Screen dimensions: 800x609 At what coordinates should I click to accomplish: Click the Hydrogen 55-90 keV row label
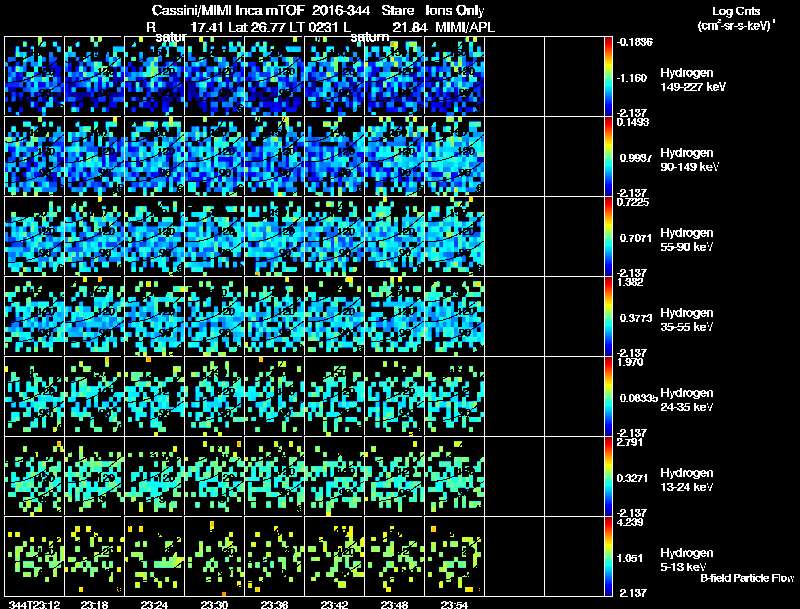(687, 240)
